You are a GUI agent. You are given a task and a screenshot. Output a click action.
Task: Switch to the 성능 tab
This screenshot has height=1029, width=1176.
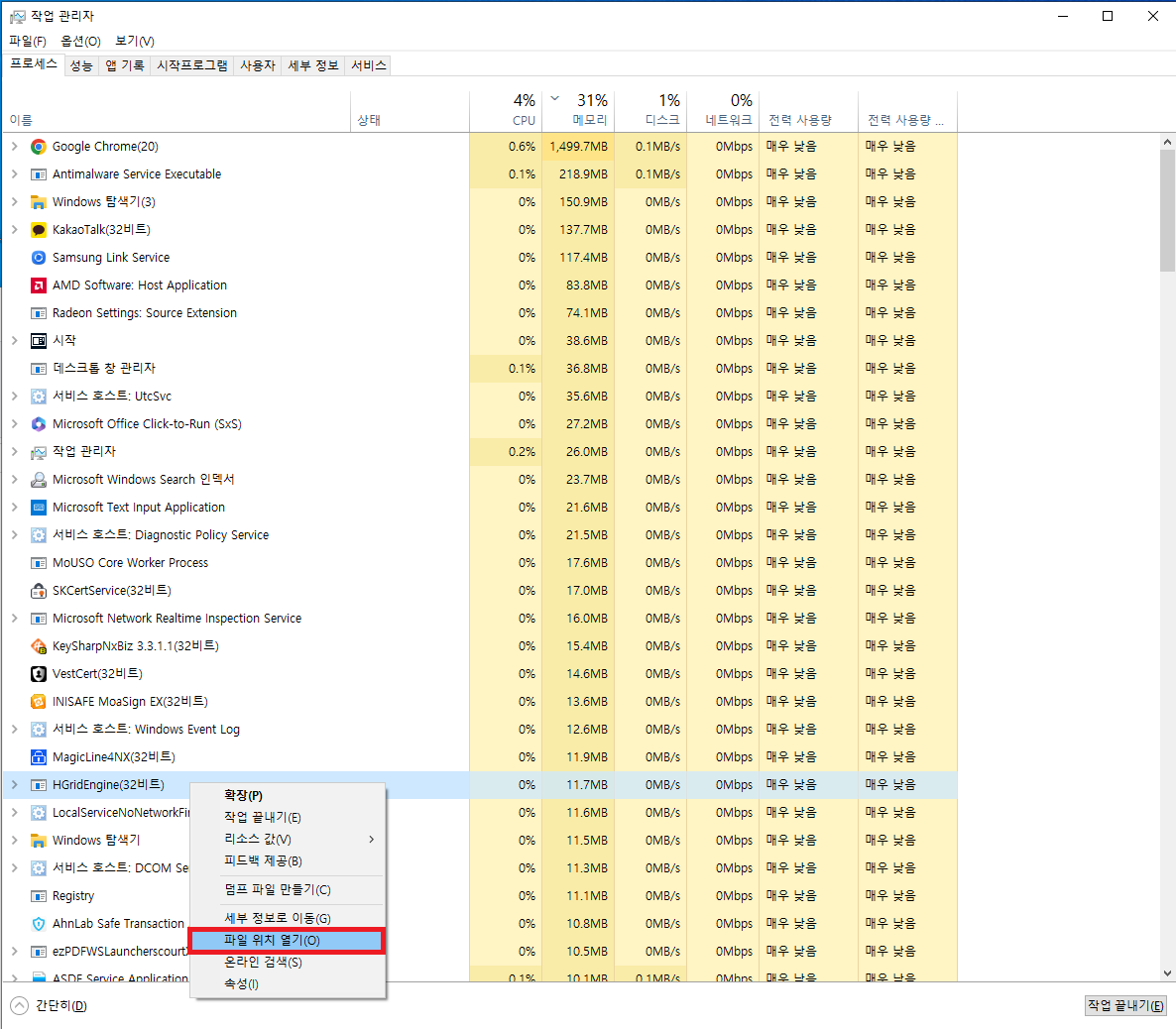(x=80, y=64)
